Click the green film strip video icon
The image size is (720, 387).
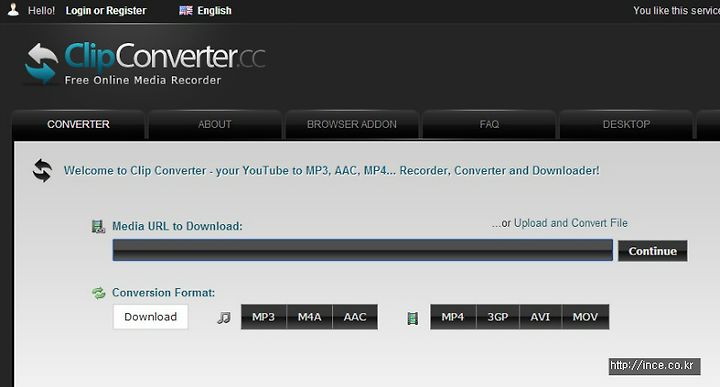pos(413,318)
